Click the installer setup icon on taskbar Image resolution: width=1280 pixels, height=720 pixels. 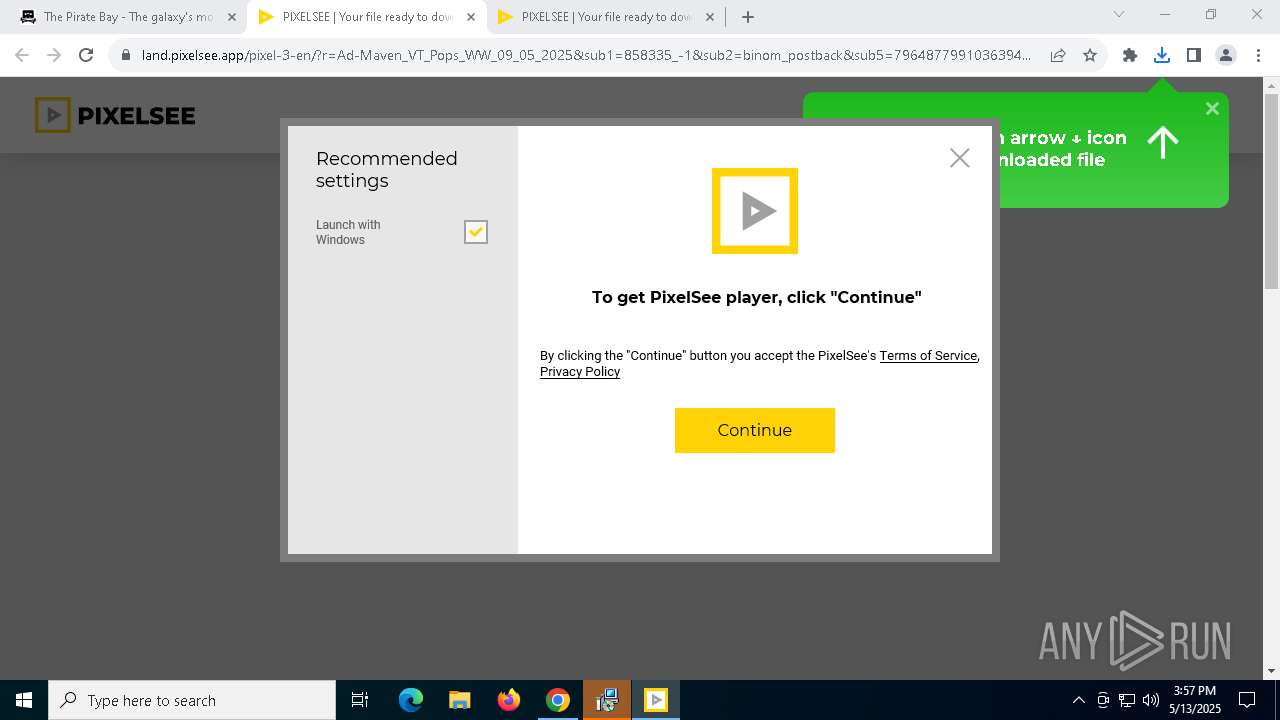click(x=607, y=700)
